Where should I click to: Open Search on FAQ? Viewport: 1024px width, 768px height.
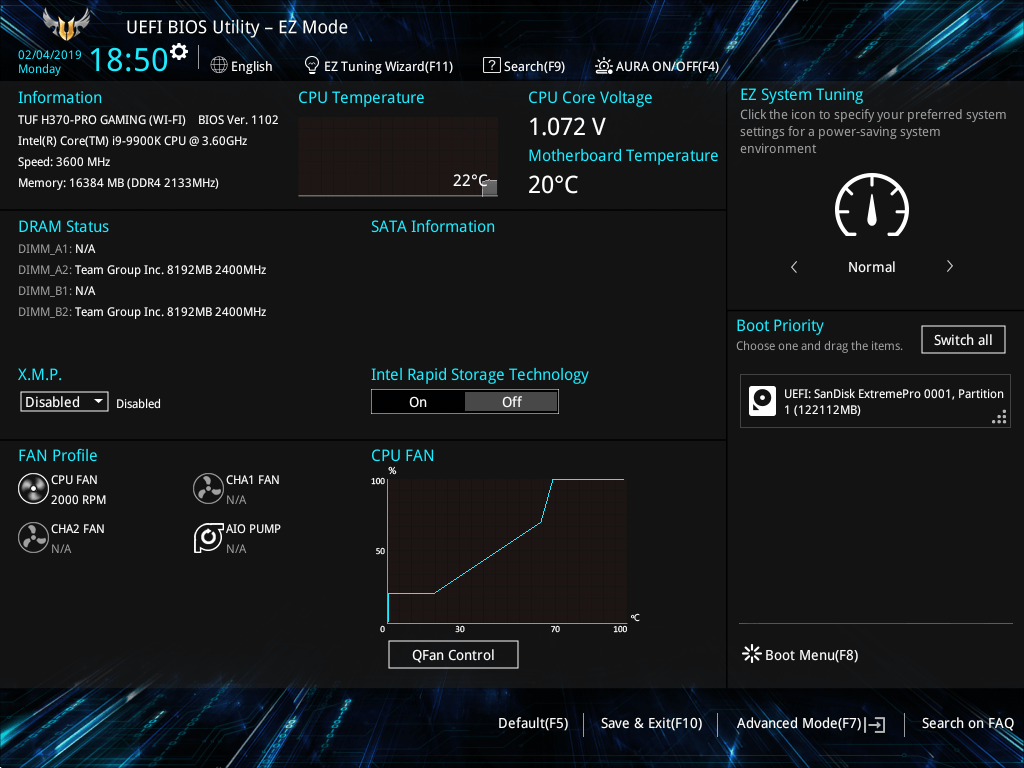pyautogui.click(x=967, y=724)
